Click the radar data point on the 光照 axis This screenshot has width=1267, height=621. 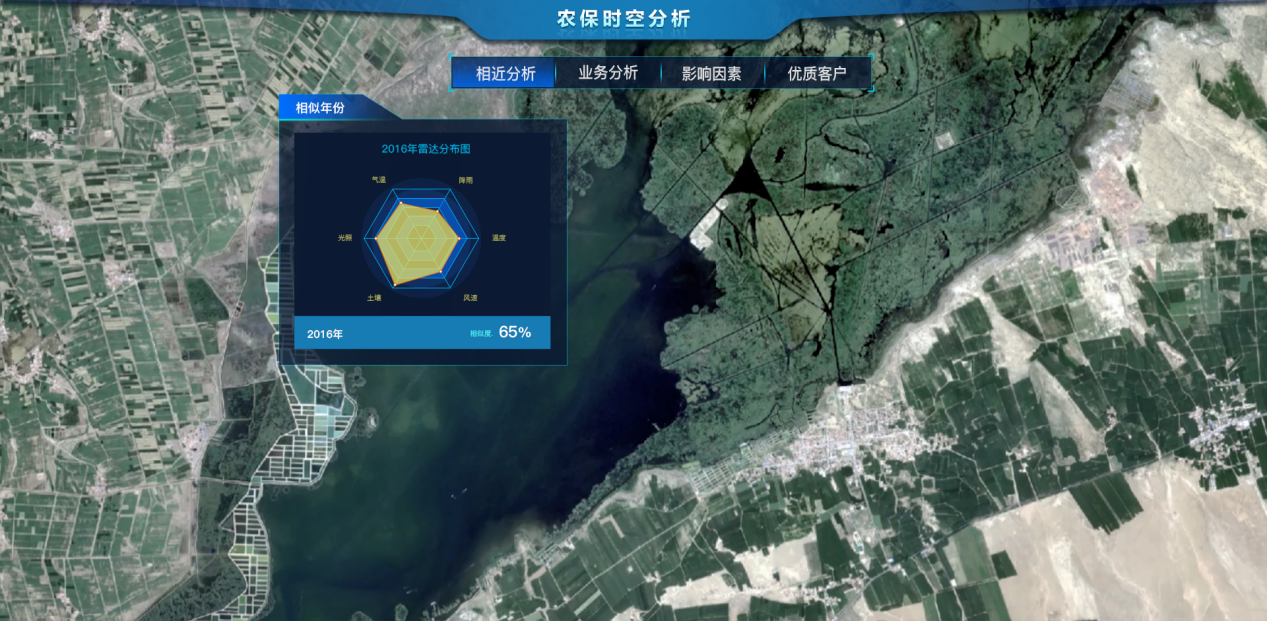376,239
